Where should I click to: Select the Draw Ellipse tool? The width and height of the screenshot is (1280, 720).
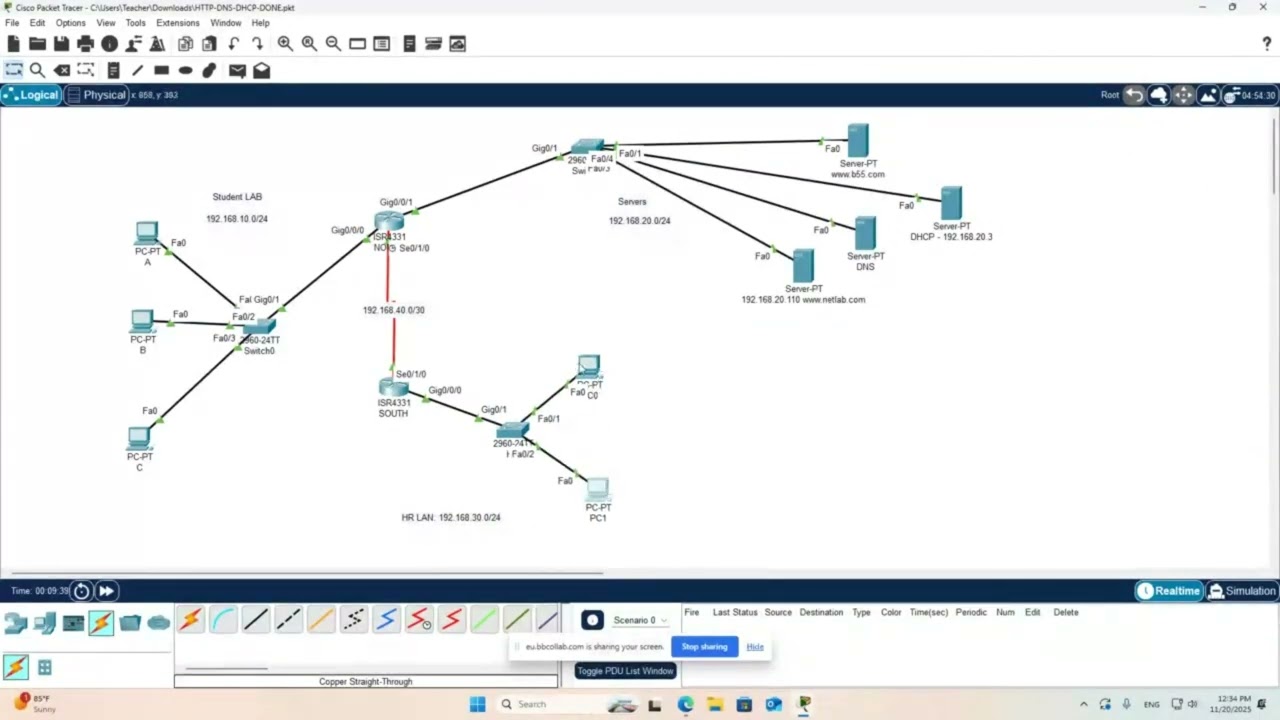pyautogui.click(x=185, y=70)
